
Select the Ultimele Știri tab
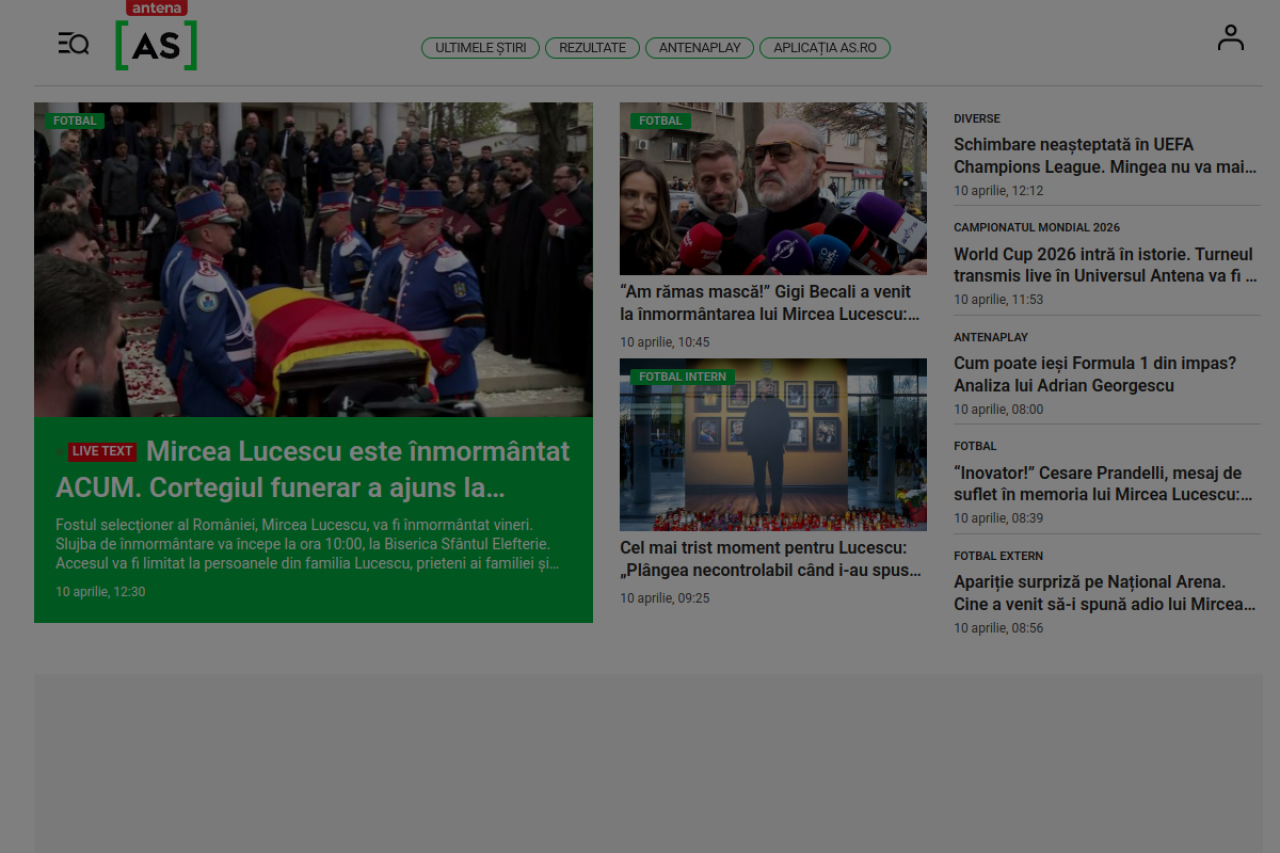click(480, 48)
